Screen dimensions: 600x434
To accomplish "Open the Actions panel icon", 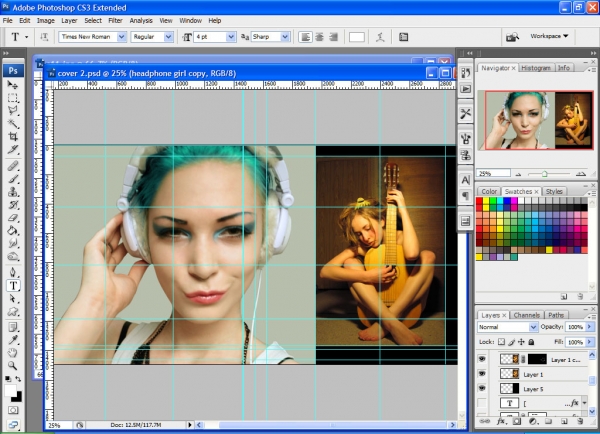I will coord(466,89).
